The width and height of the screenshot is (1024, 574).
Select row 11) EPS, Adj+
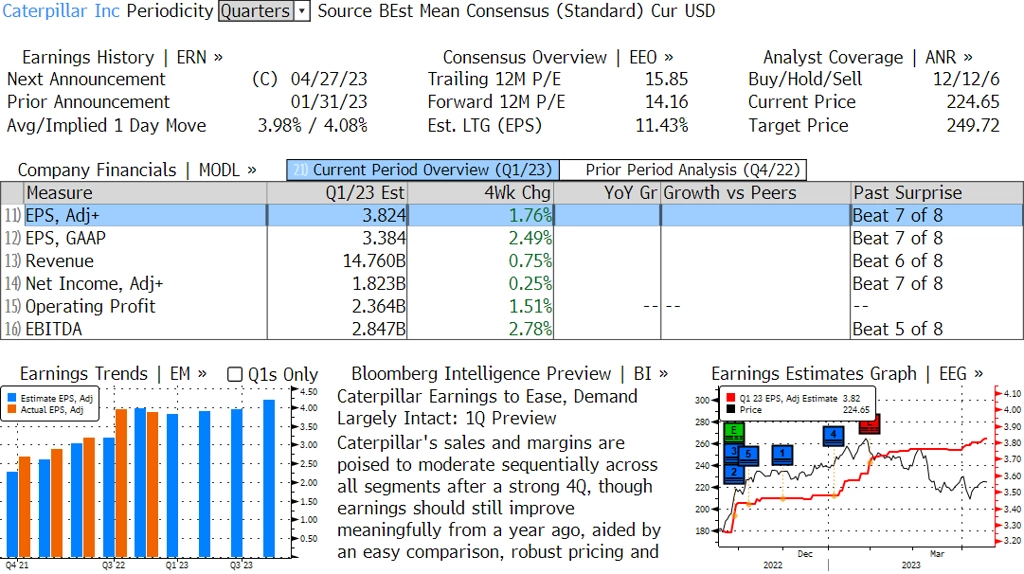[512, 215]
